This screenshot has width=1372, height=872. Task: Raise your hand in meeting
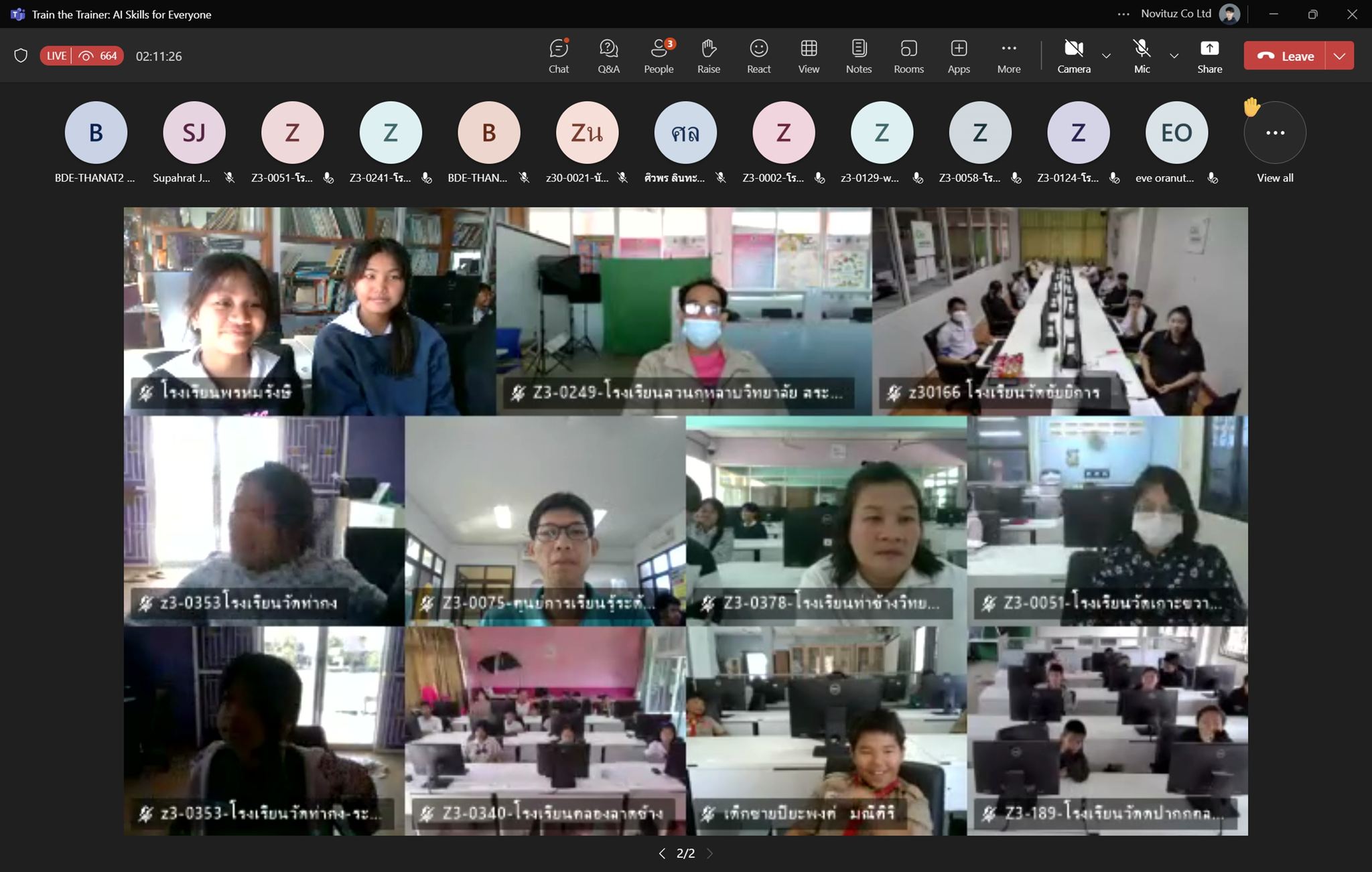coord(708,56)
